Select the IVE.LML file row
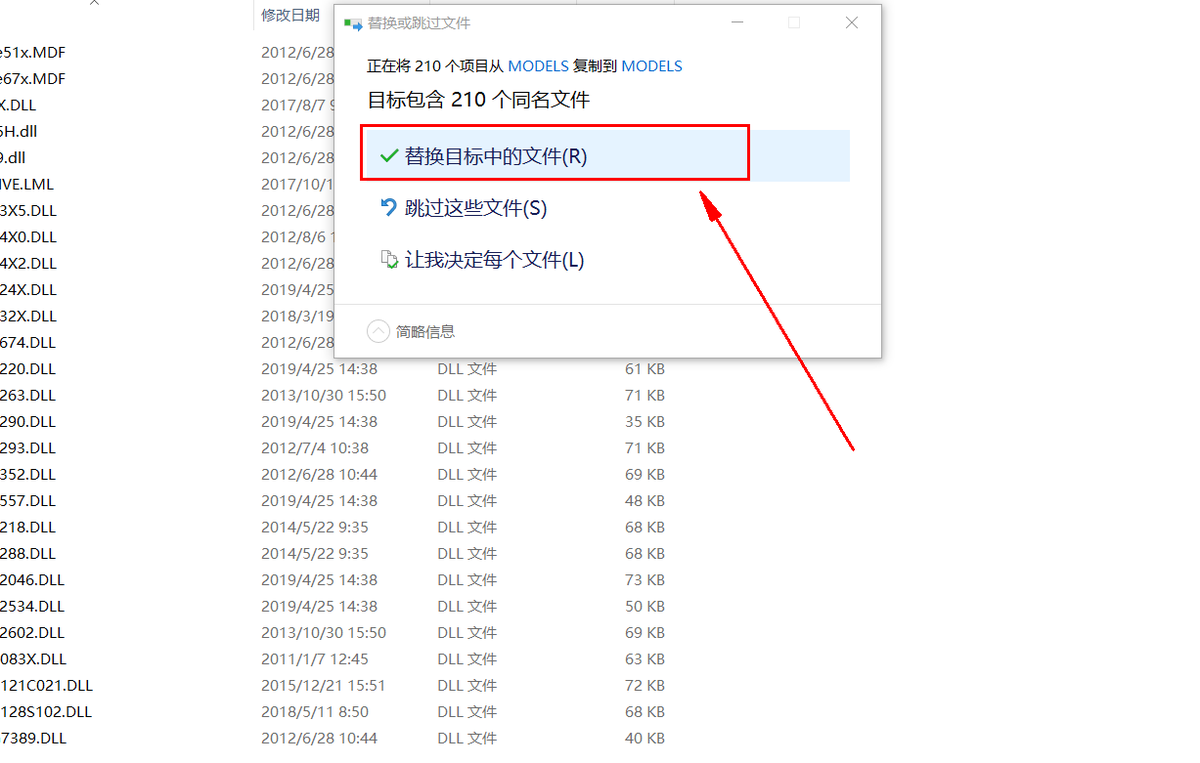 point(27,184)
